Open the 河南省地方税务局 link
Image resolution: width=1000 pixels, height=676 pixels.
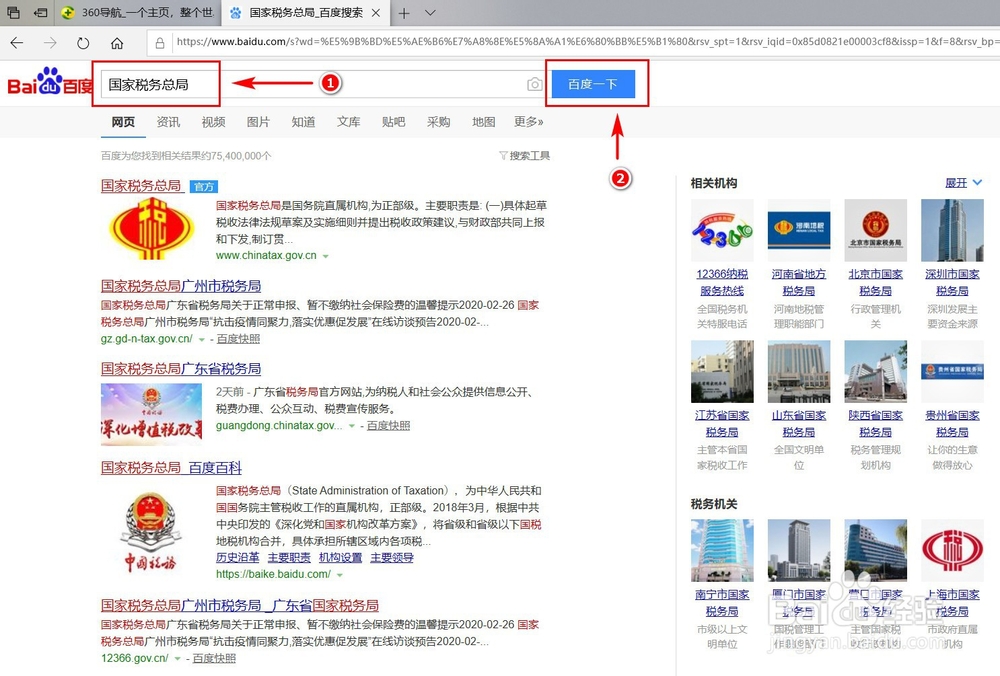coord(798,282)
